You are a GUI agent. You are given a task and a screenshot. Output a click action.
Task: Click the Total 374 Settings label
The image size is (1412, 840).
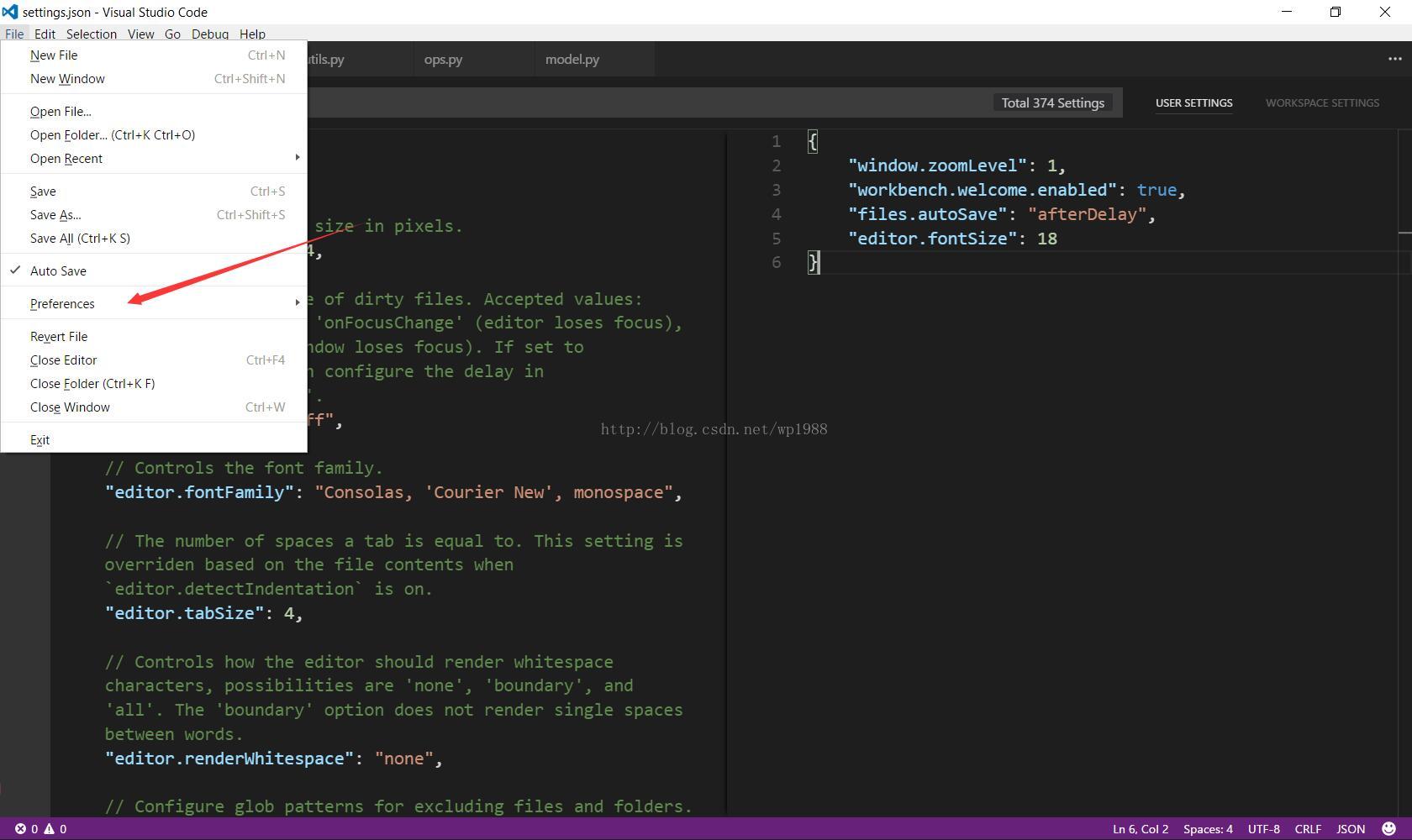pos(1052,102)
